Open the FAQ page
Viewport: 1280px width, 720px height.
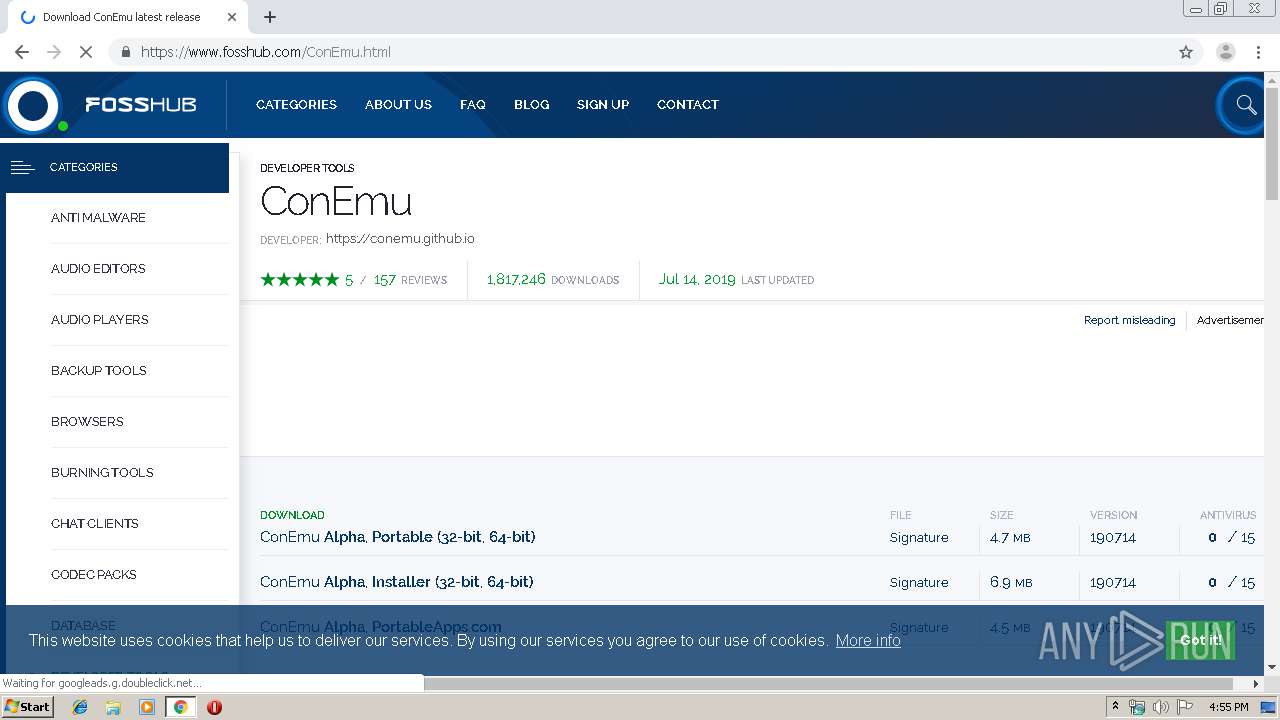pos(473,104)
